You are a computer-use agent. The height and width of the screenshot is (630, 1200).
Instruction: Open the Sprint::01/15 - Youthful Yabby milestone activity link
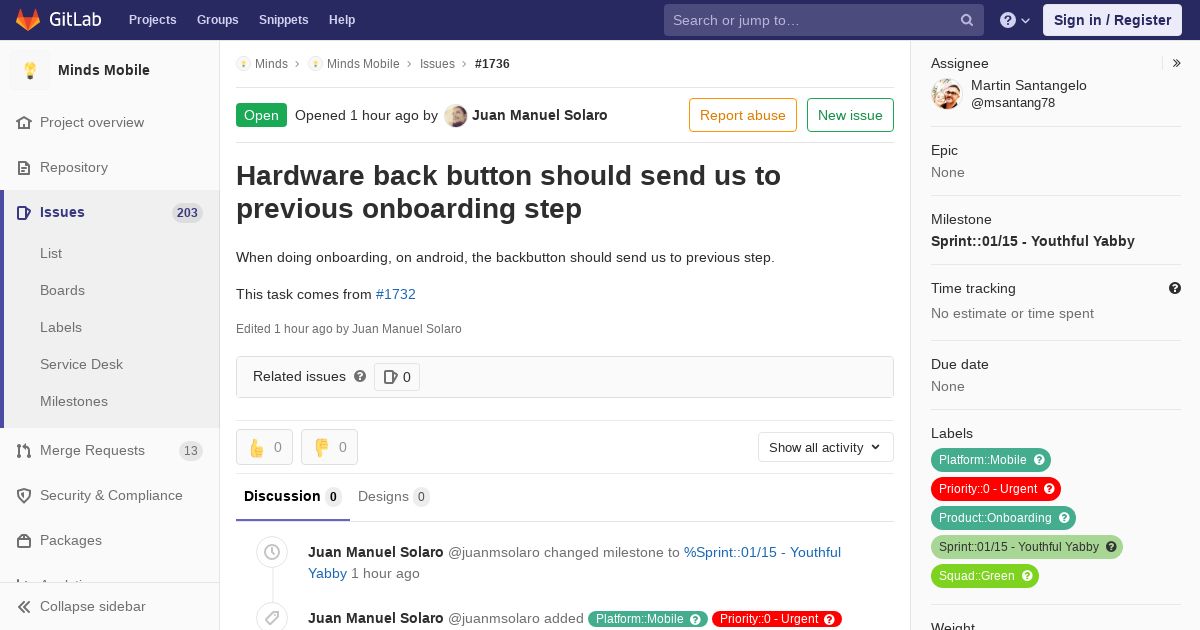coord(762,552)
